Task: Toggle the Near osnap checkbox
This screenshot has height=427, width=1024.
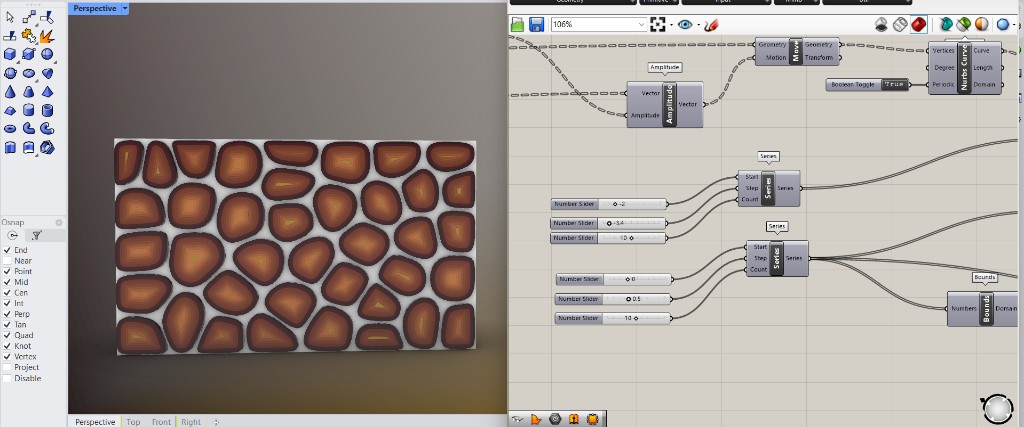Action: coord(7,261)
